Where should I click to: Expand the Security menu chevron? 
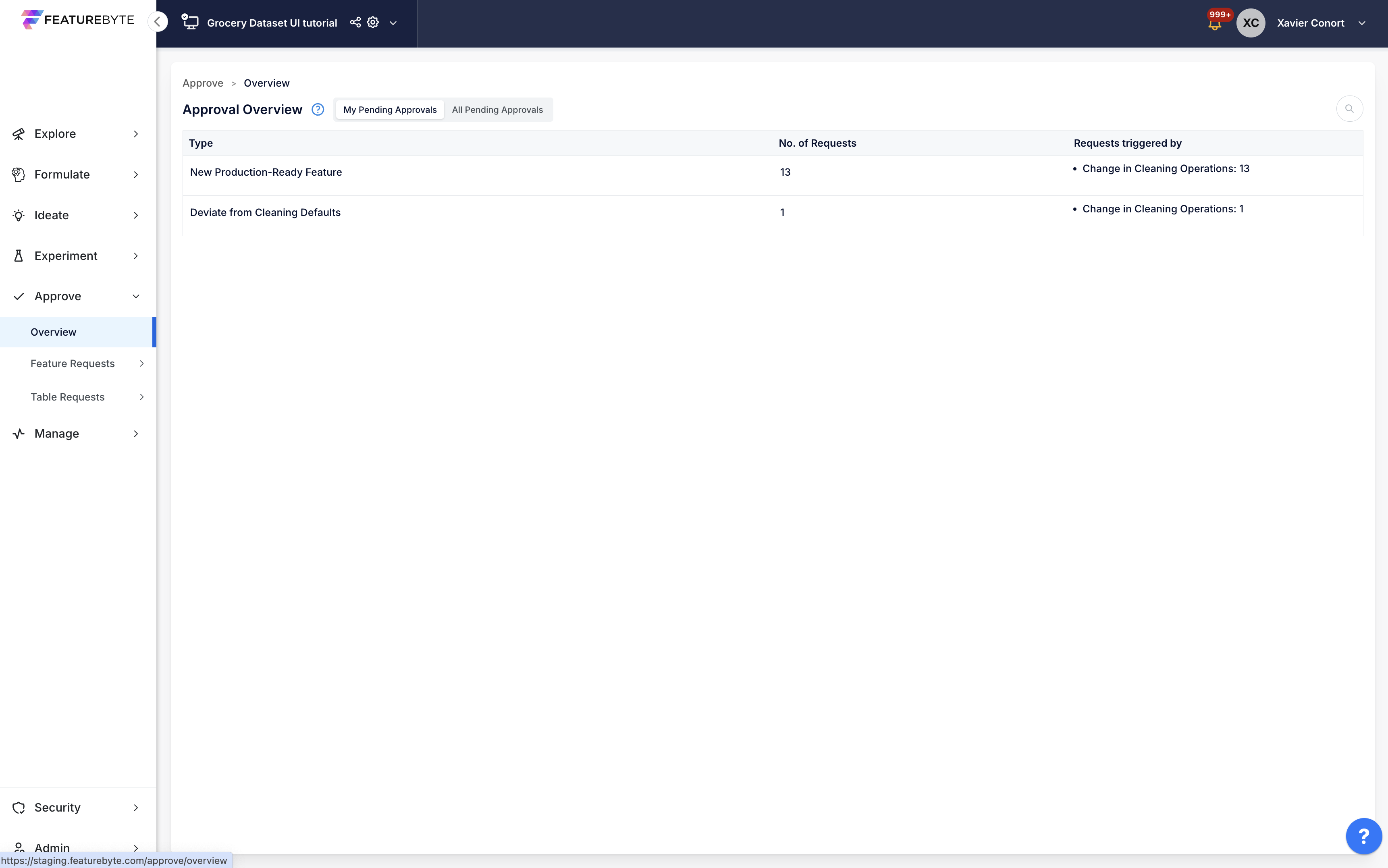[136, 808]
